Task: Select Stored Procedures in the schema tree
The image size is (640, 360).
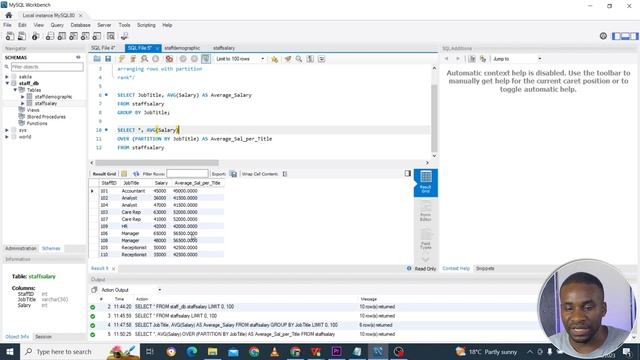Action: 46,117
